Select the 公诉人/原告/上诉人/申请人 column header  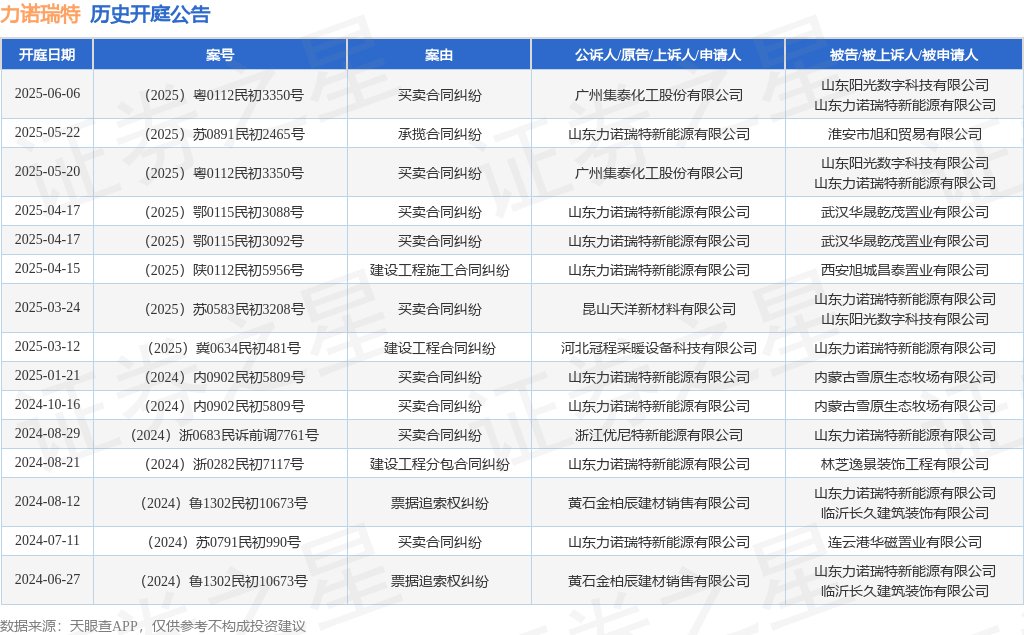pos(658,55)
